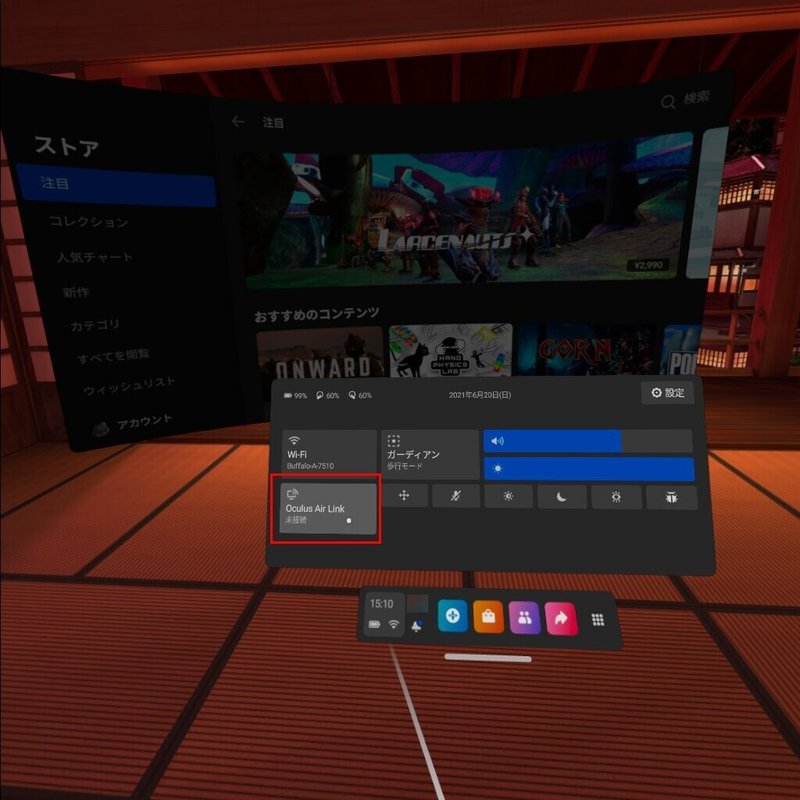Image resolution: width=800 pixels, height=800 pixels.
Task: Select すべてを閲覧 in the store sidebar
Action: 113,356
